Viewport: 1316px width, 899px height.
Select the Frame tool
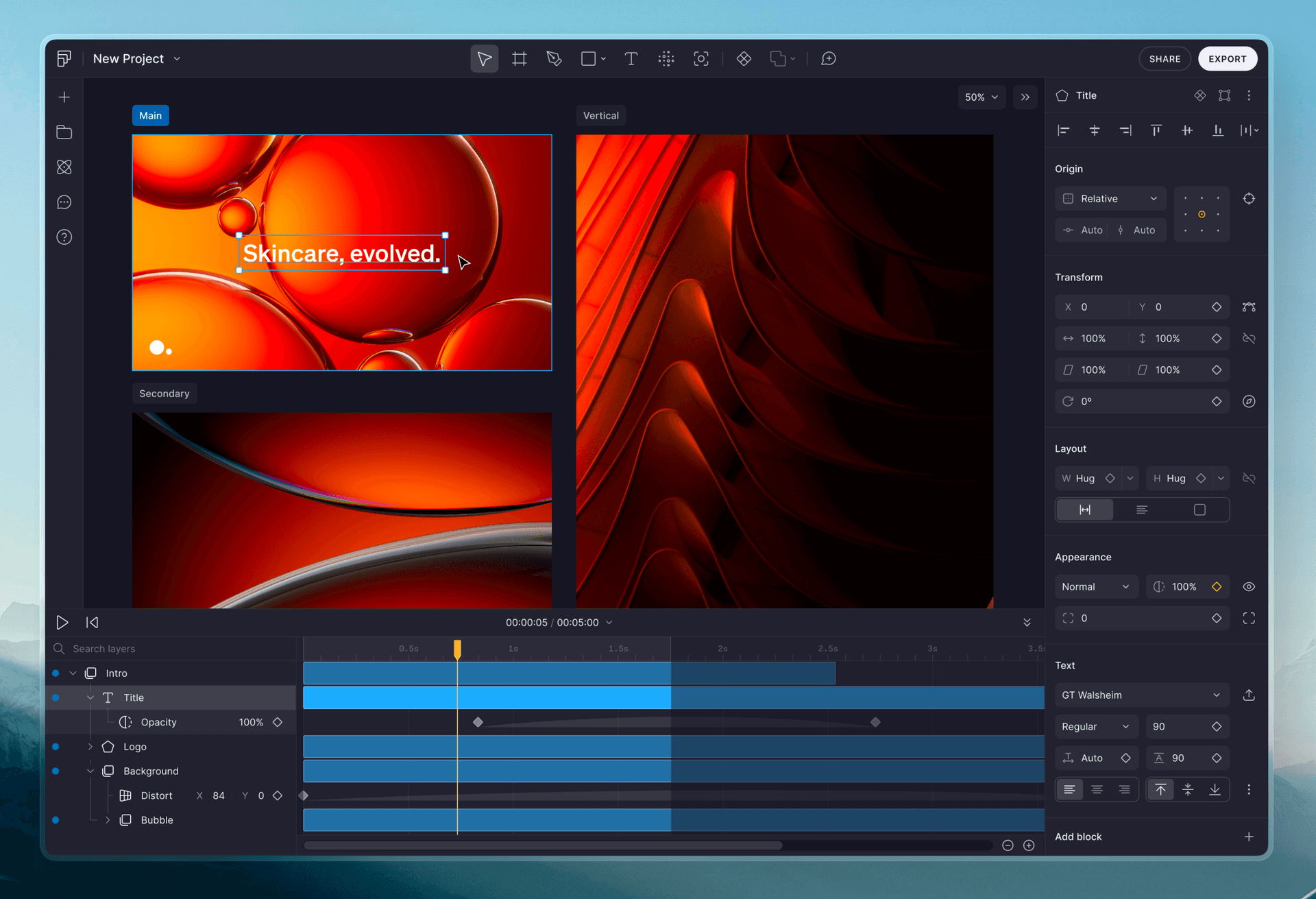(x=520, y=59)
